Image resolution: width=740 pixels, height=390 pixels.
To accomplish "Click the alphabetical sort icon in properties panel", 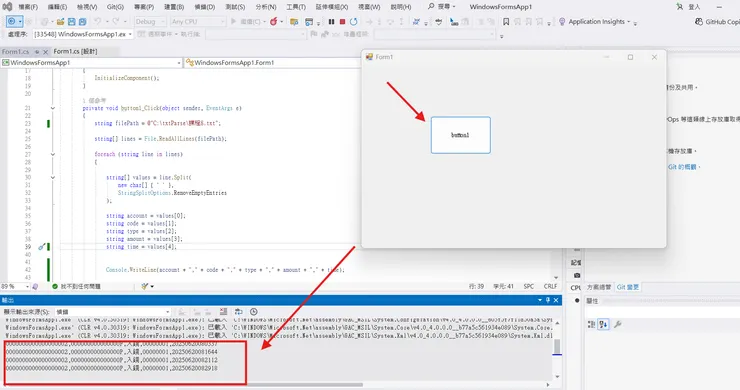I will point(603,324).
